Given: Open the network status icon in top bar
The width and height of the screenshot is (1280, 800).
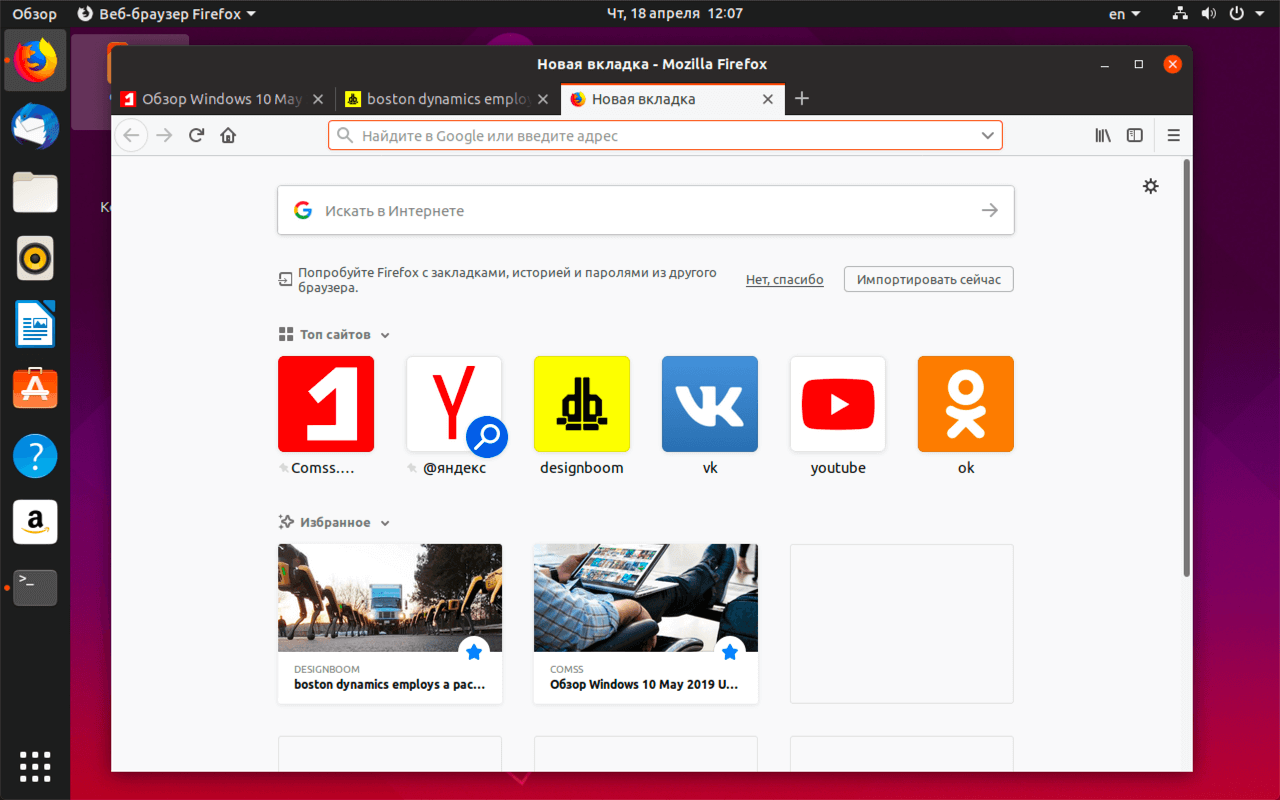Looking at the screenshot, I should (1180, 14).
